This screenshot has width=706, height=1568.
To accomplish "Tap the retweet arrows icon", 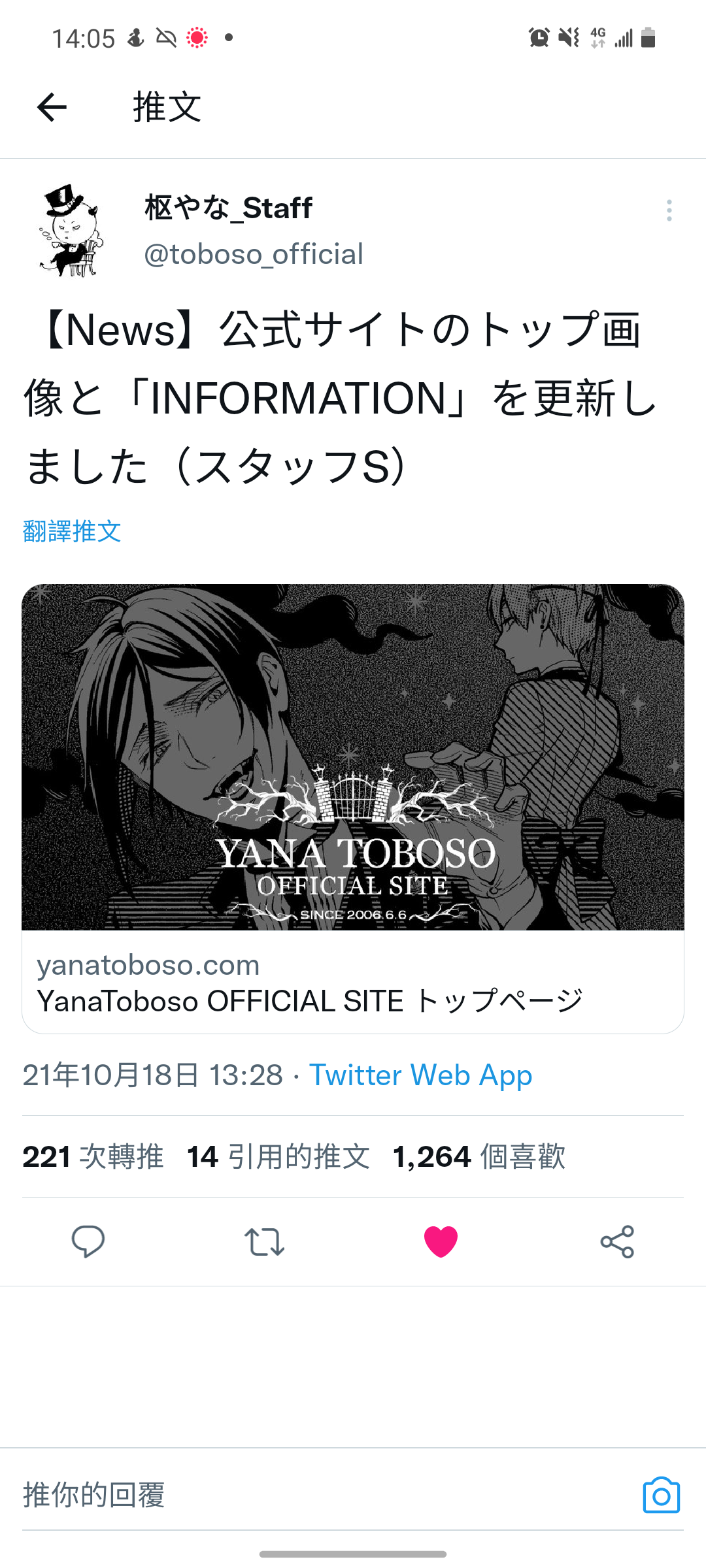I will pos(264,1241).
